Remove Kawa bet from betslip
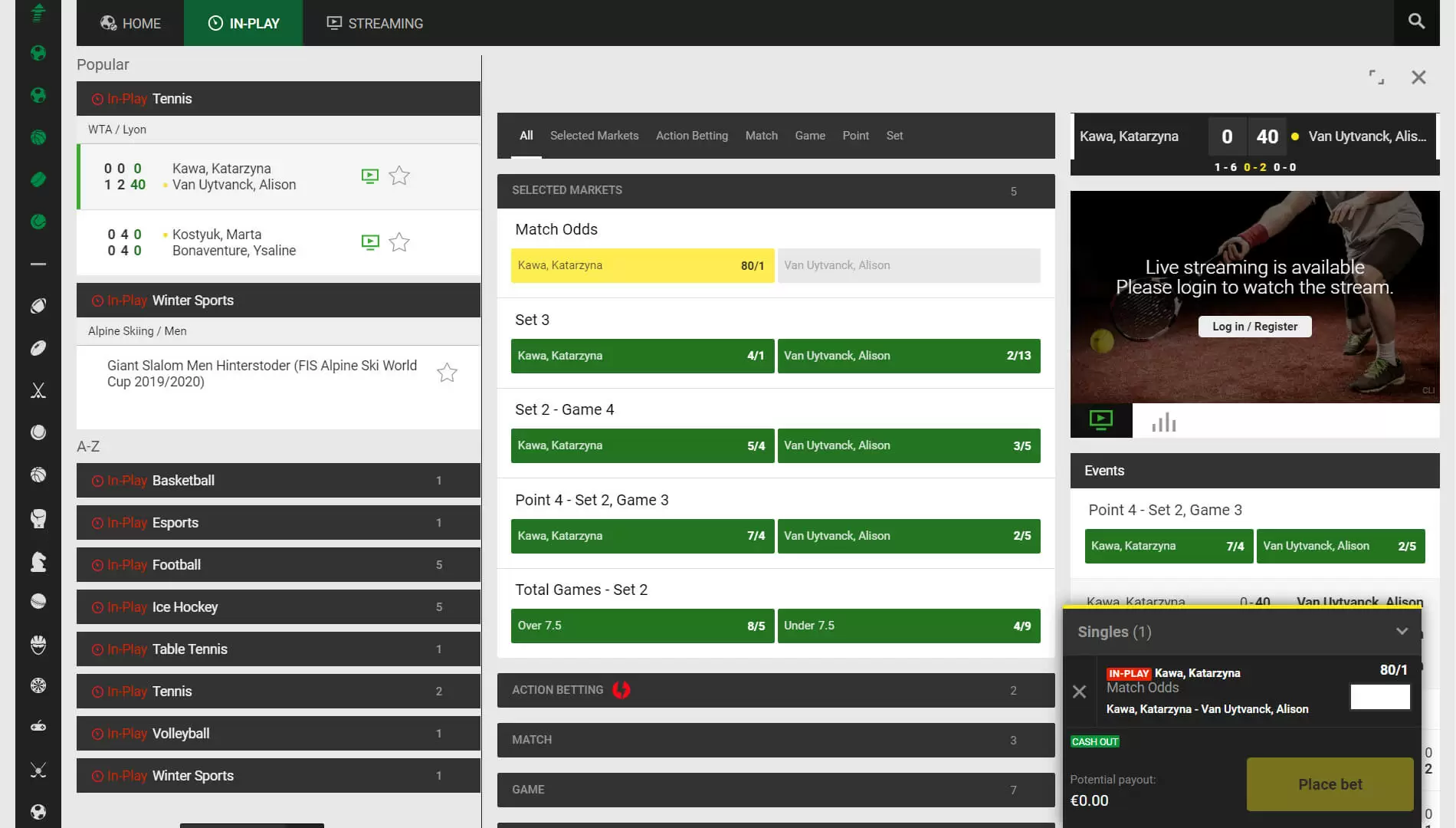The height and width of the screenshot is (828, 1456). pos(1079,692)
